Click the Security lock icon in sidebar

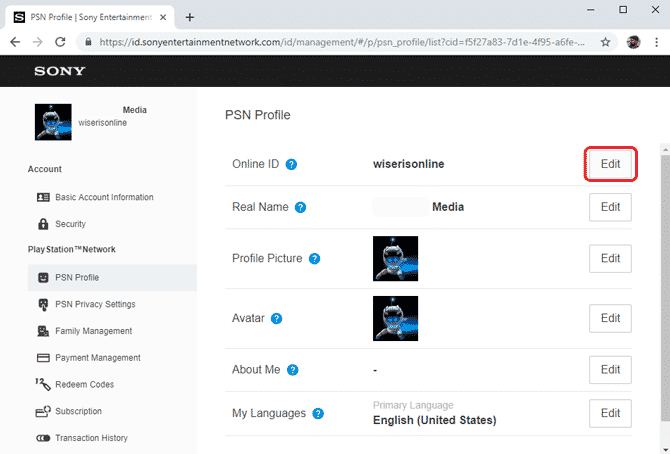[43, 224]
